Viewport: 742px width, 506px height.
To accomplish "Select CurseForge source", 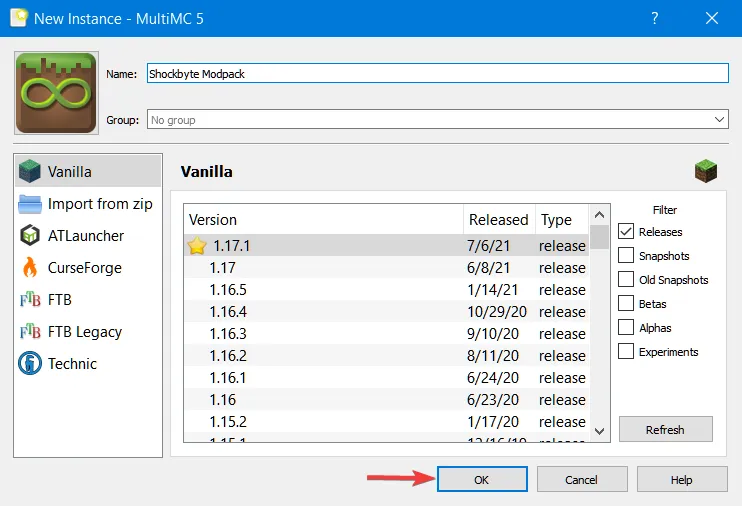I will (x=88, y=267).
